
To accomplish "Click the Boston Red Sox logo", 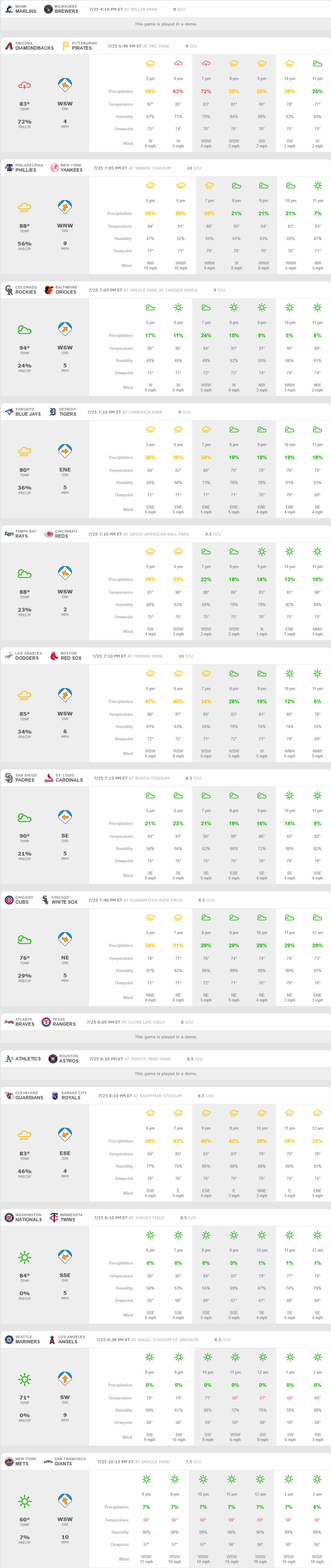I will tap(54, 656).
